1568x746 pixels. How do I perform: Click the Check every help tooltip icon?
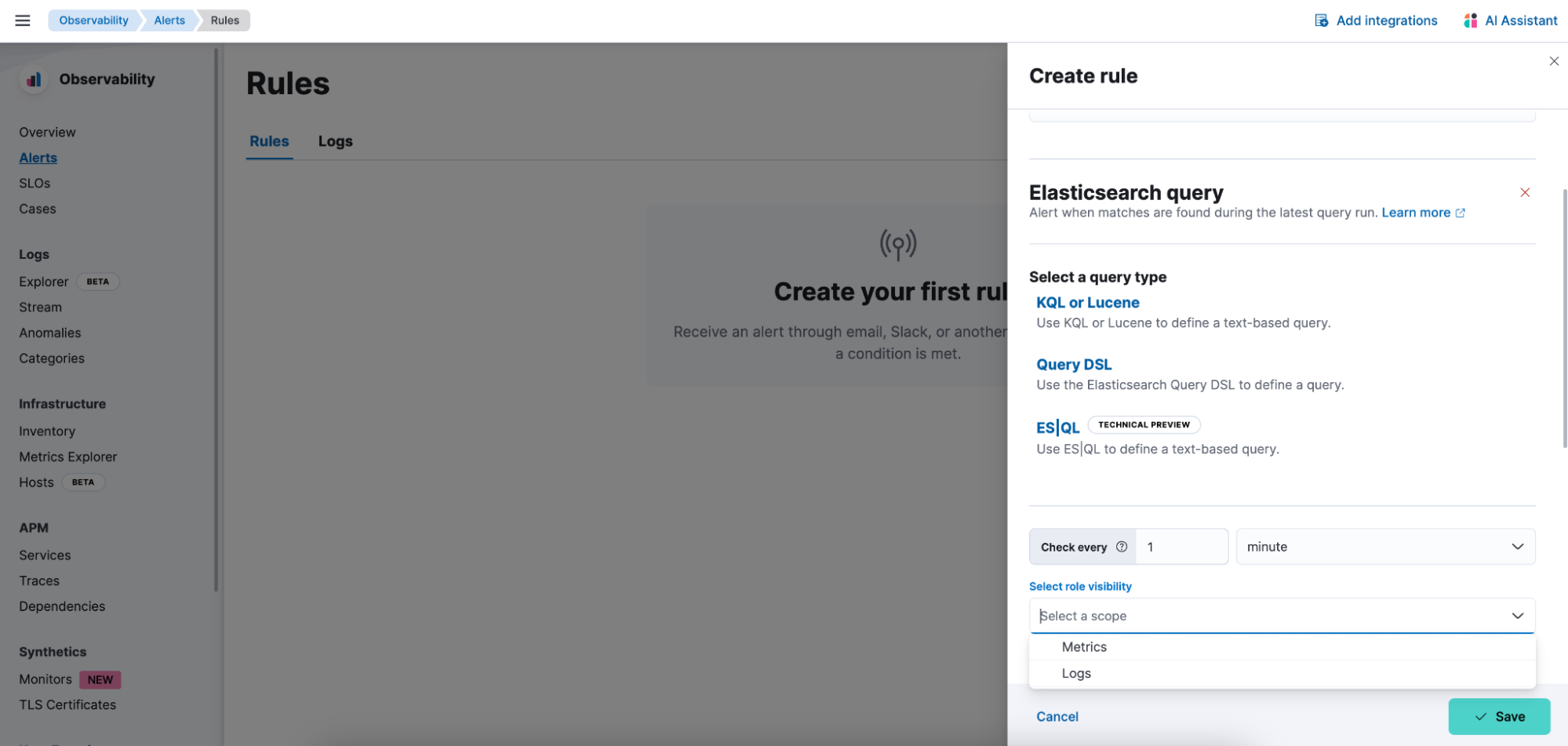coord(1122,547)
